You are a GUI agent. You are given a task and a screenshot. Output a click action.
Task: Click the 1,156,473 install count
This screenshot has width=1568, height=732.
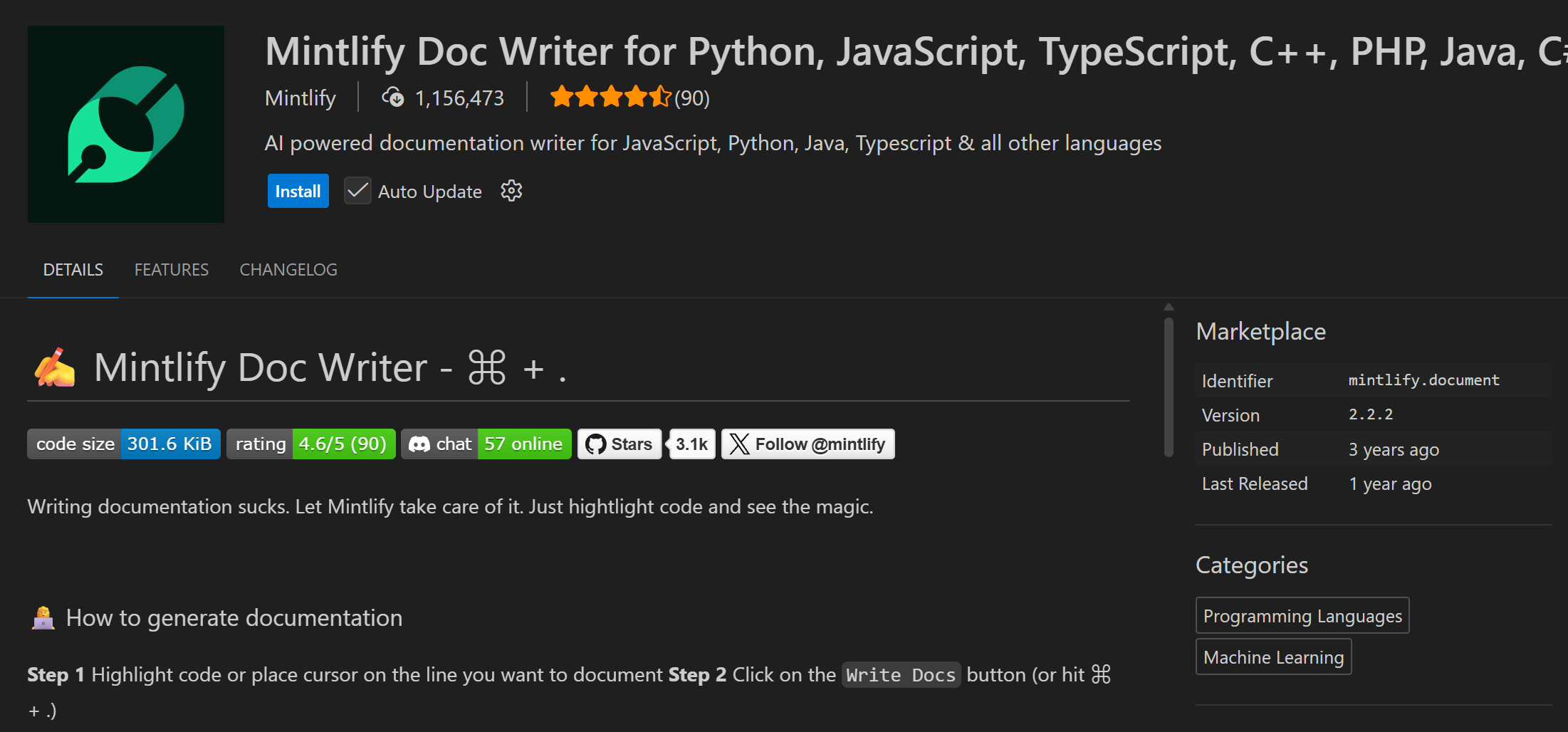pyautogui.click(x=459, y=98)
